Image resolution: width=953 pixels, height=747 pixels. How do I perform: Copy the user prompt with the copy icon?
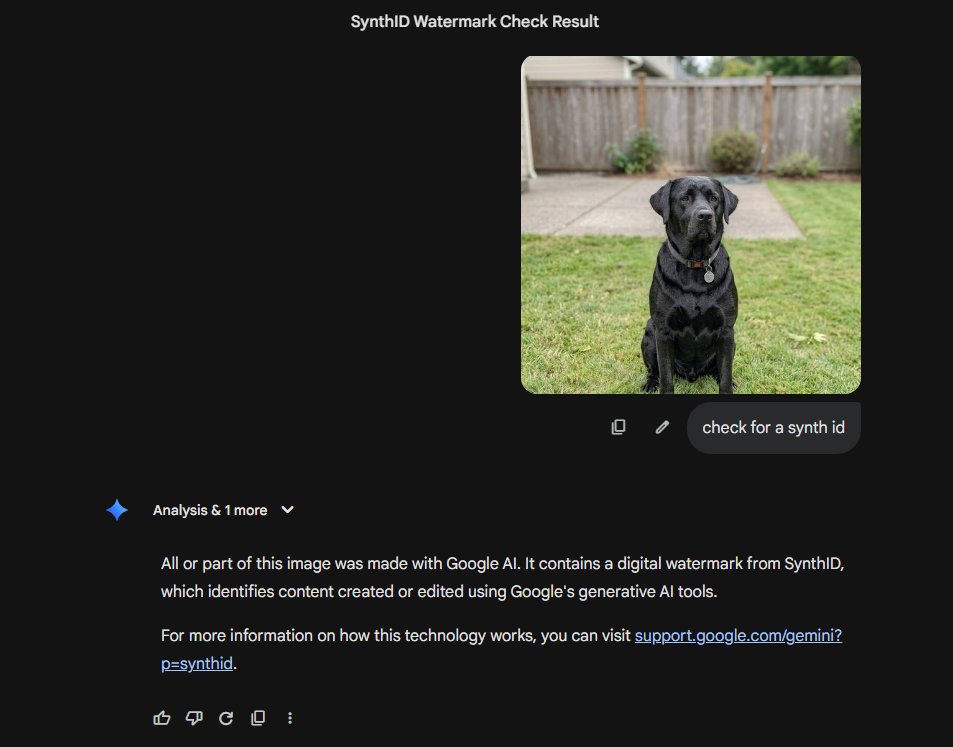click(618, 427)
